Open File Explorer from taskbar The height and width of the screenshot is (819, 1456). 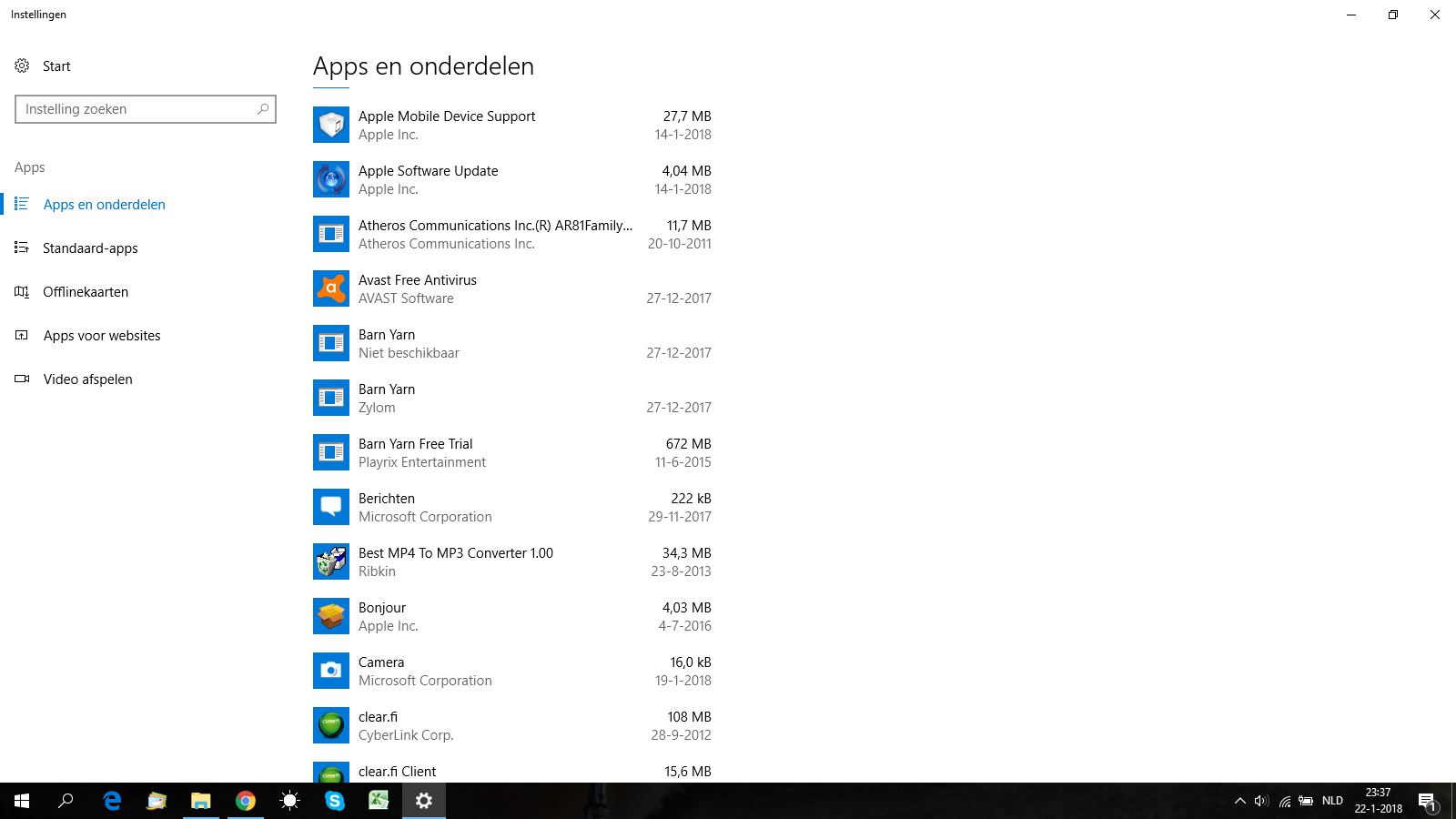coord(201,801)
